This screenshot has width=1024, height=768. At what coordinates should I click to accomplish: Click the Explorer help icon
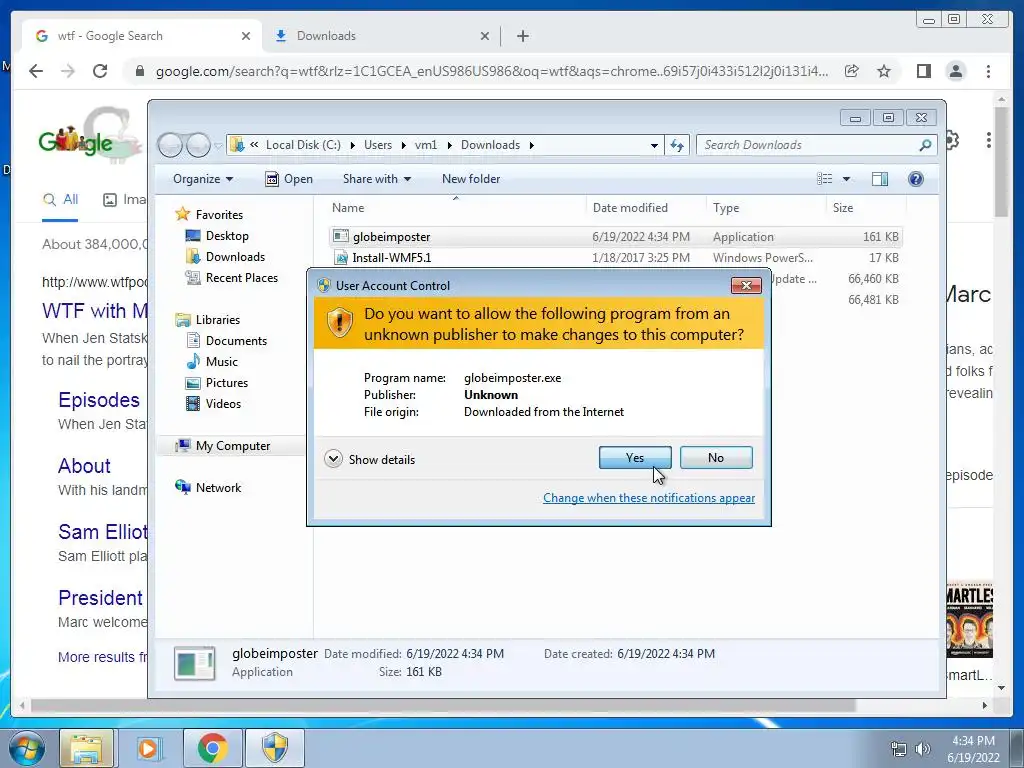[916, 179]
